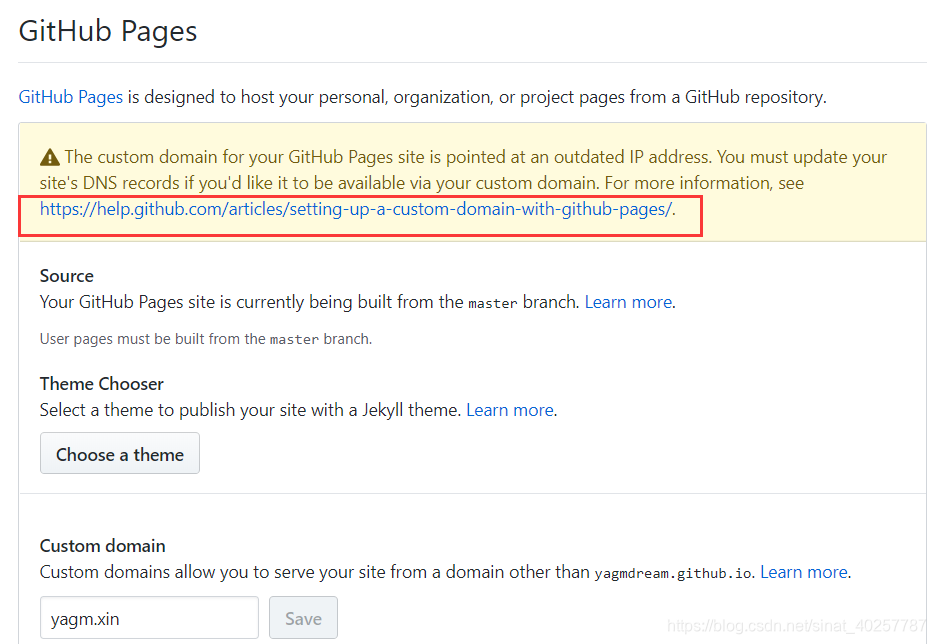936x644 pixels.
Task: Click the Custom domain heading
Action: pyautogui.click(x=103, y=546)
